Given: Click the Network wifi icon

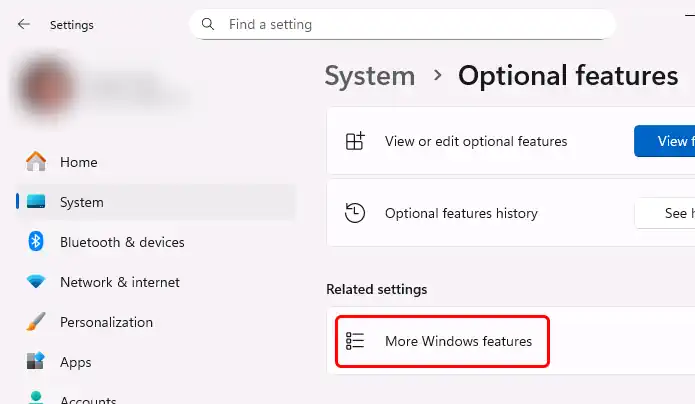Looking at the screenshot, I should click(x=36, y=282).
